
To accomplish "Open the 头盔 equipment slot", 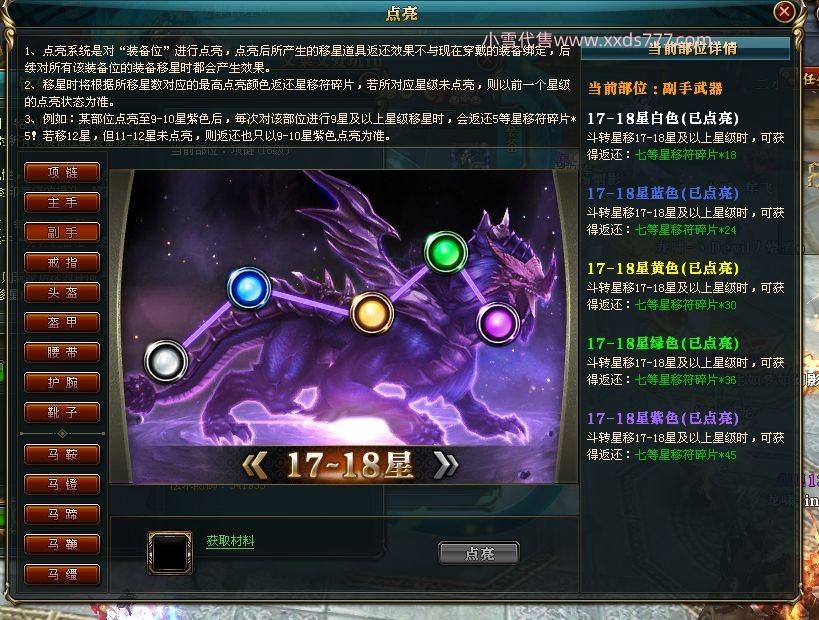I will (62, 293).
